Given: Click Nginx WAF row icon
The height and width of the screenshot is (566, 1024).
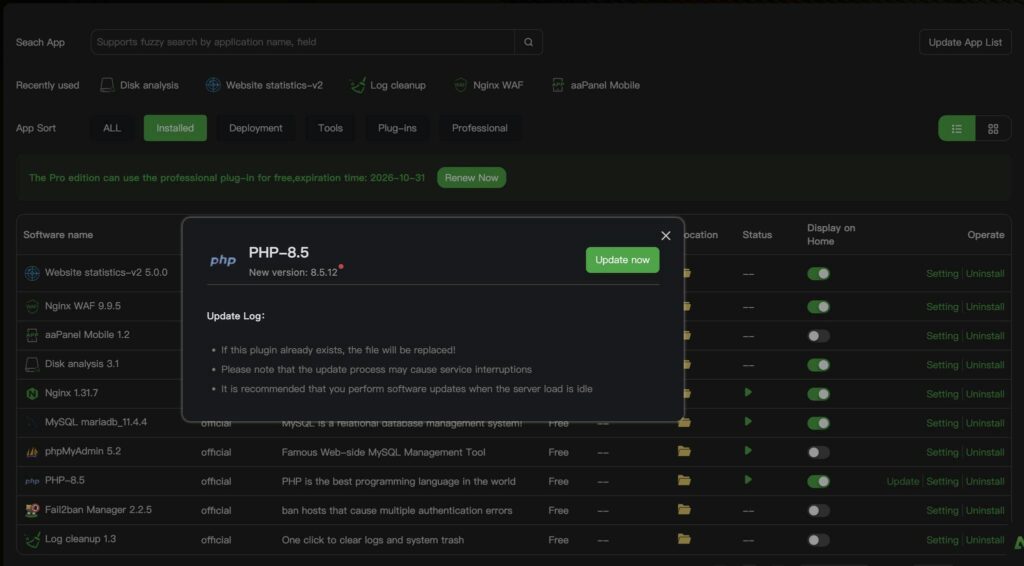Looking at the screenshot, I should coord(32,306).
